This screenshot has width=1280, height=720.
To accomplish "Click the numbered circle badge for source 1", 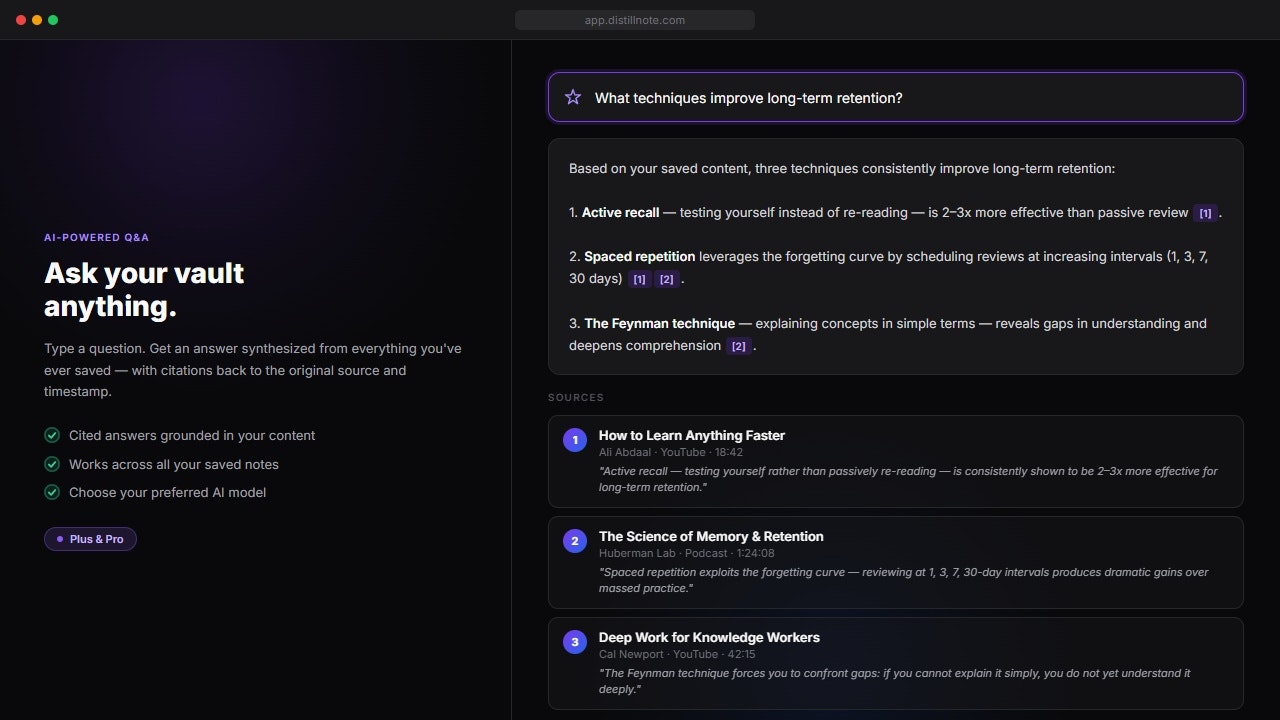I will [x=575, y=440].
